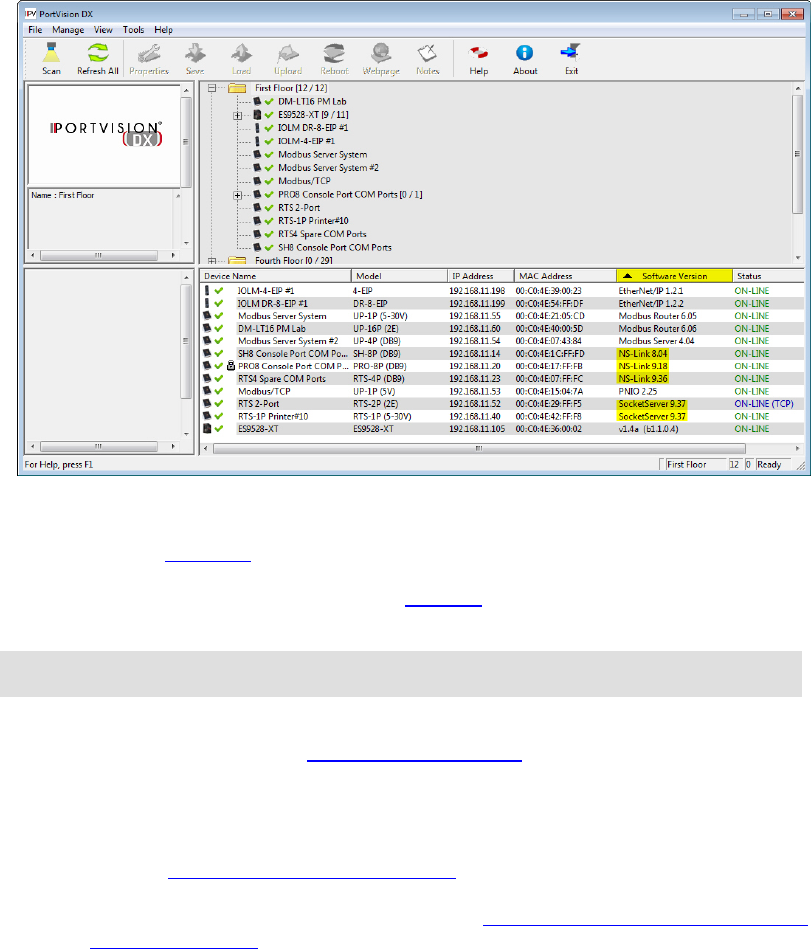Click green checkmark on RTS 2-Port list row

(x=218, y=404)
